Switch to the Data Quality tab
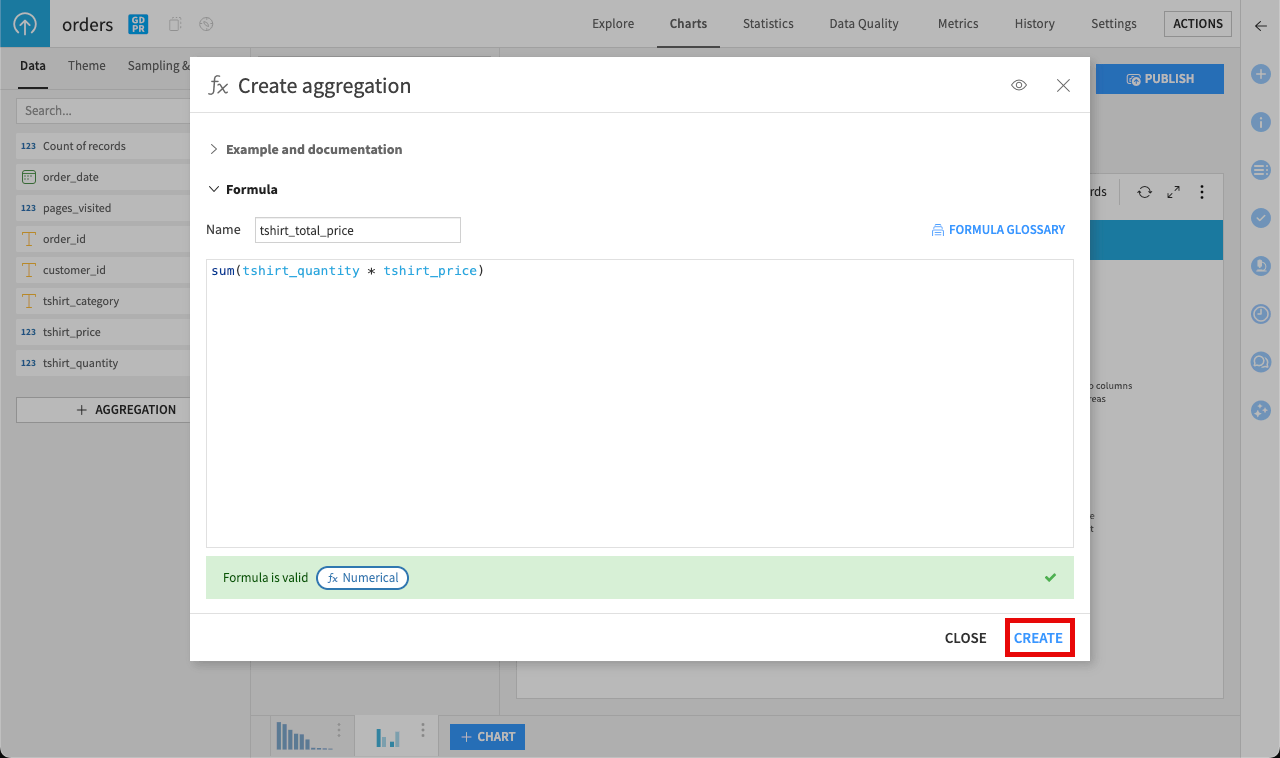This screenshot has height=758, width=1280. [863, 23]
